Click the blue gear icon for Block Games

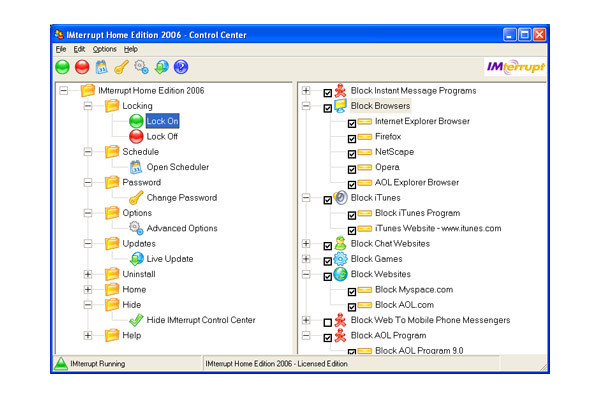[x=340, y=259]
